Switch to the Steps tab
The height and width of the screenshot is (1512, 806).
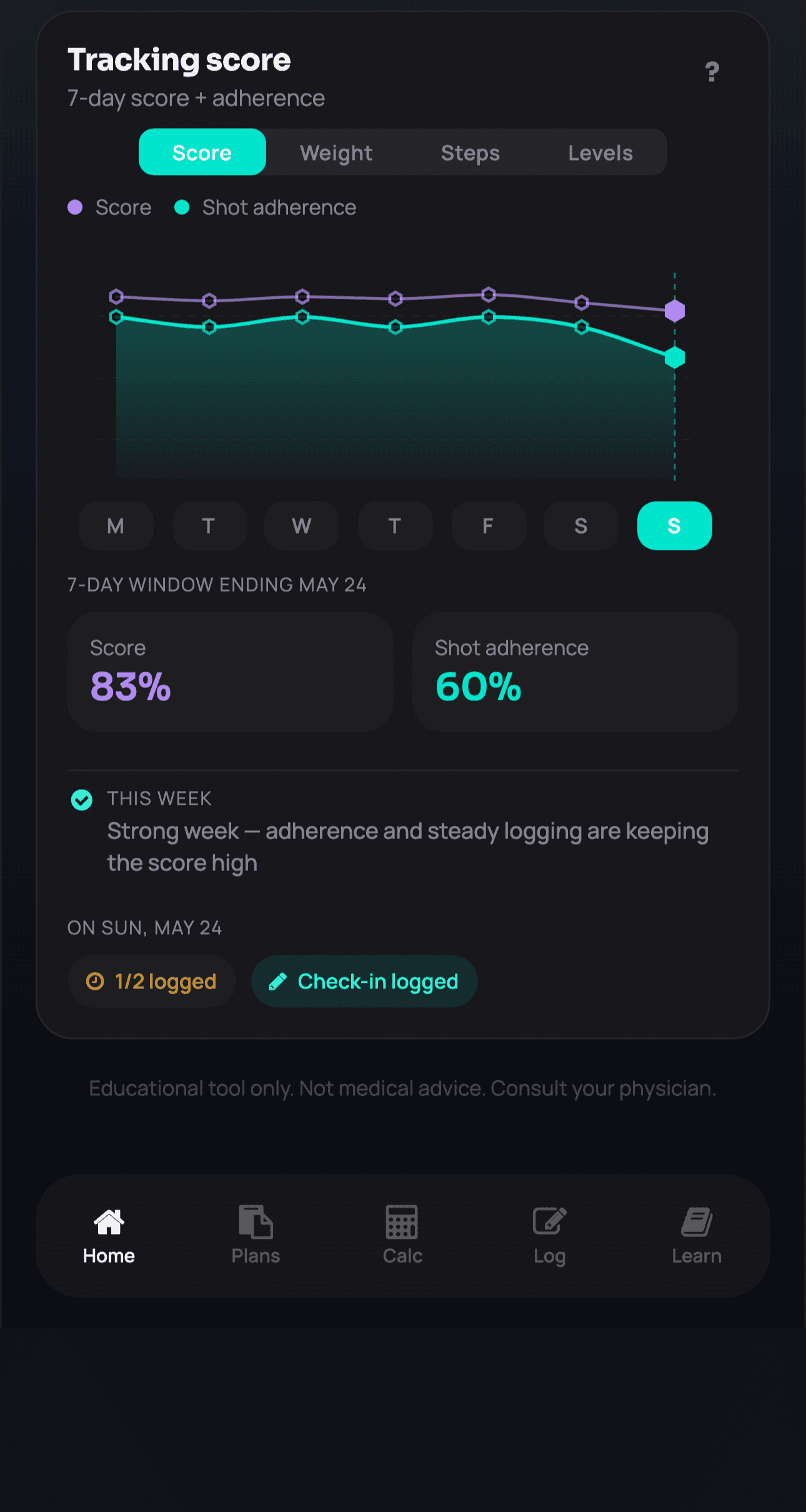coord(470,152)
